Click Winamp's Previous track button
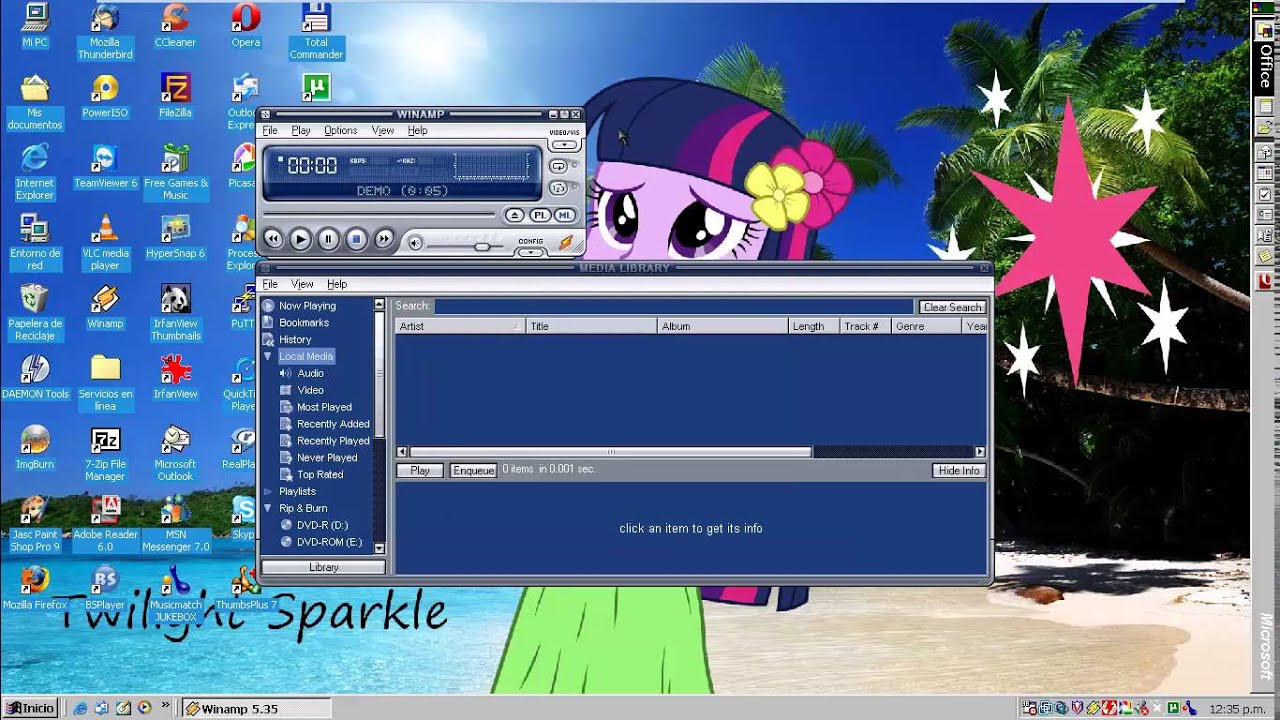This screenshot has width=1280, height=720. (272, 239)
